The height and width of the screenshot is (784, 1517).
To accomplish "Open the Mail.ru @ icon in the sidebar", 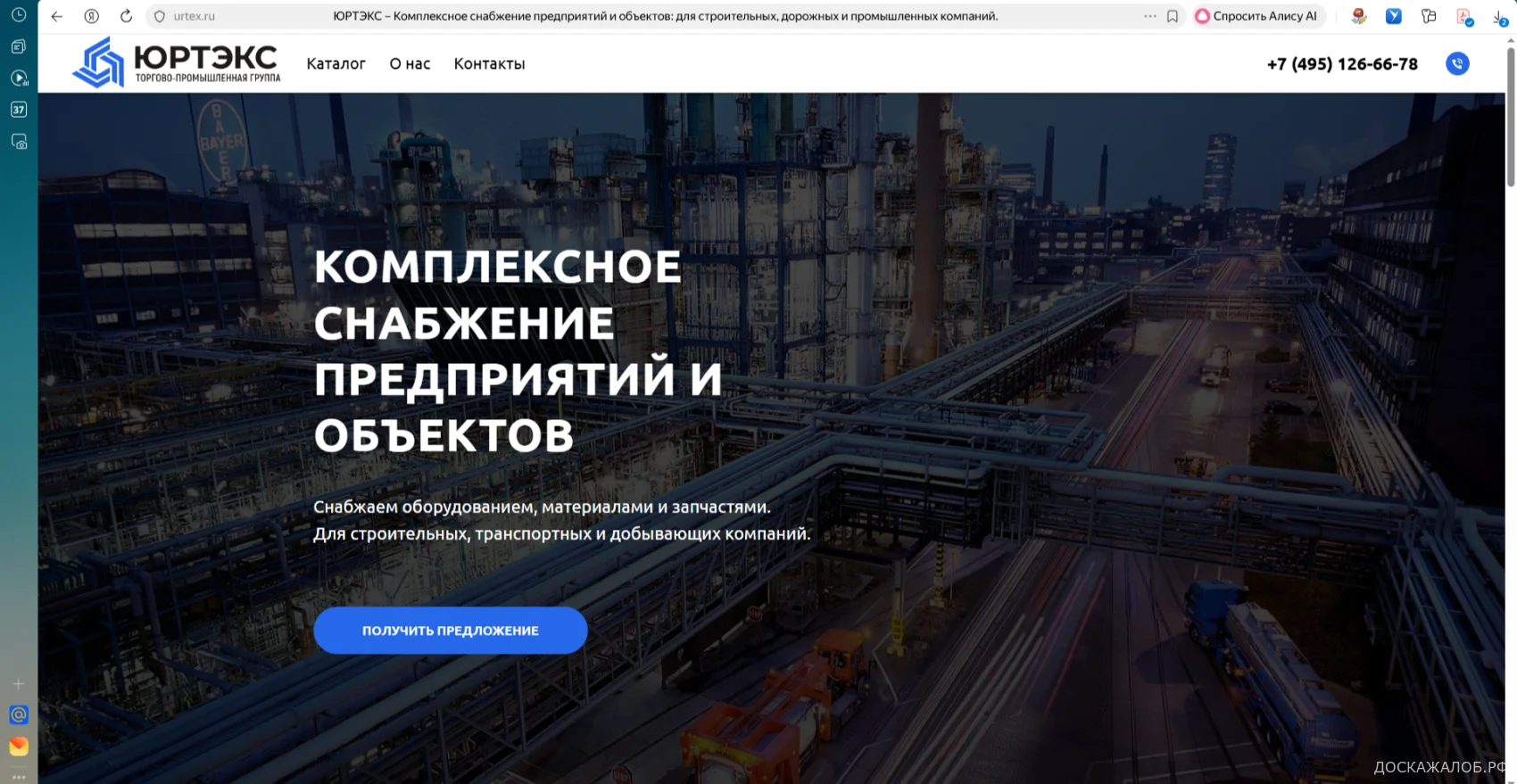I will pyautogui.click(x=18, y=714).
